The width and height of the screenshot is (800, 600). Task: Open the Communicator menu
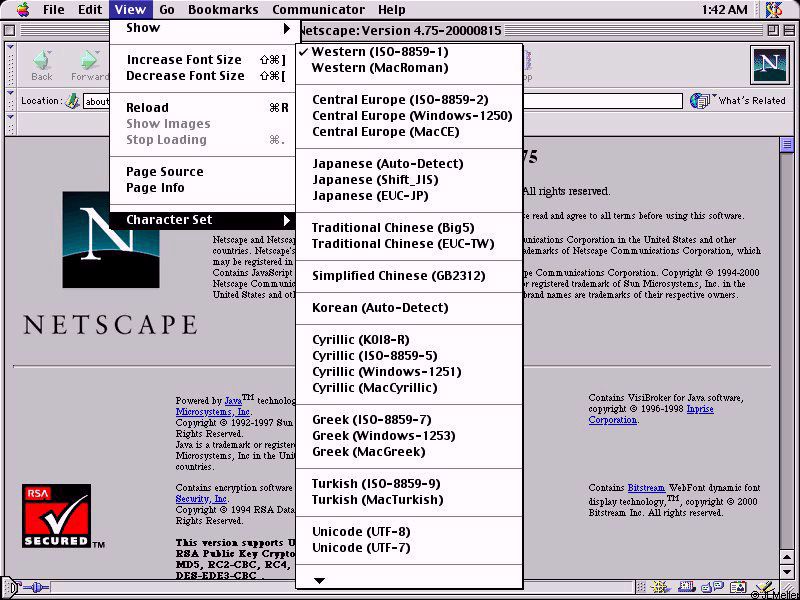(x=318, y=9)
